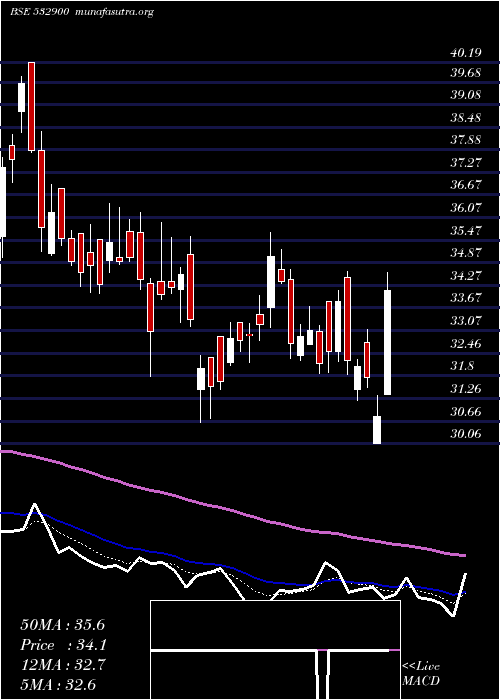Click the 'Price : 34.1' legend entry

(64, 645)
